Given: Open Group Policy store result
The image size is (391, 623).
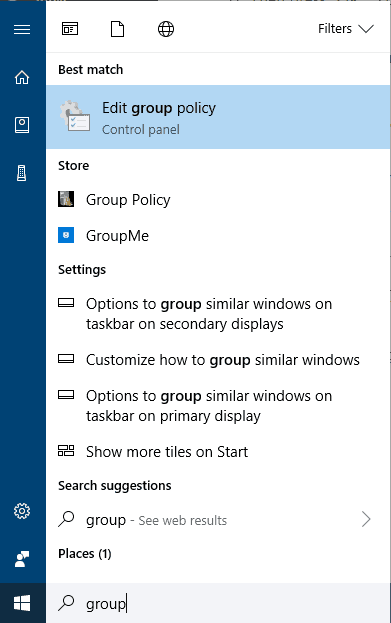Looking at the screenshot, I should click(x=218, y=199).
